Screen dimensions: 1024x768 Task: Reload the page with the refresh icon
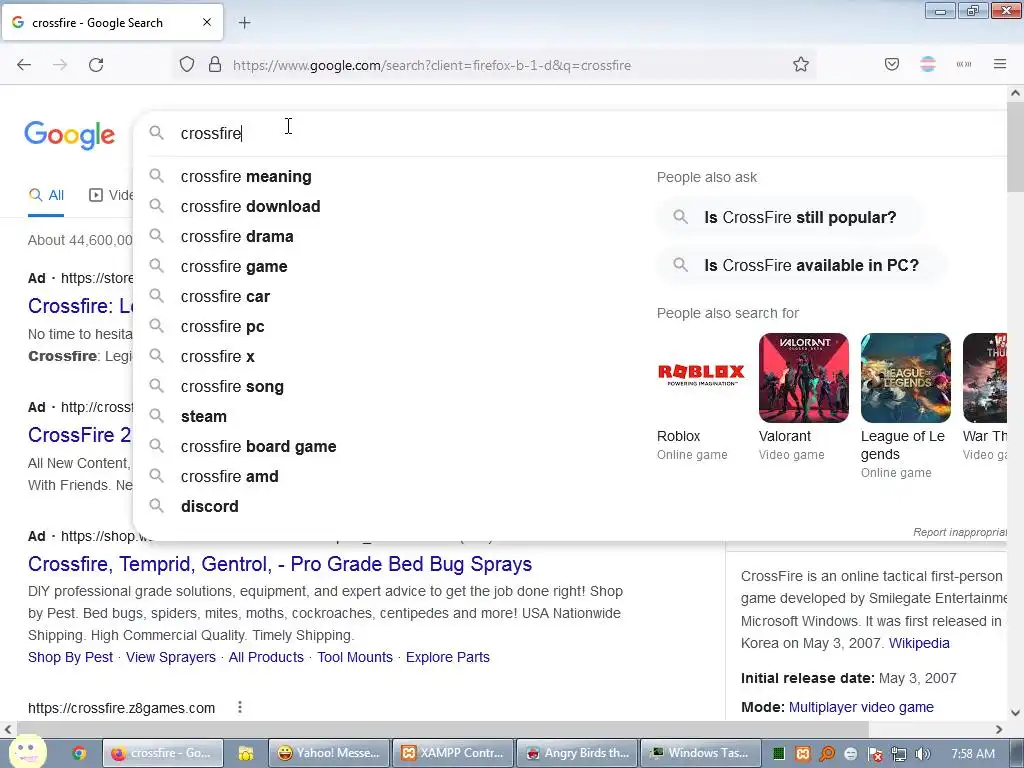96,65
